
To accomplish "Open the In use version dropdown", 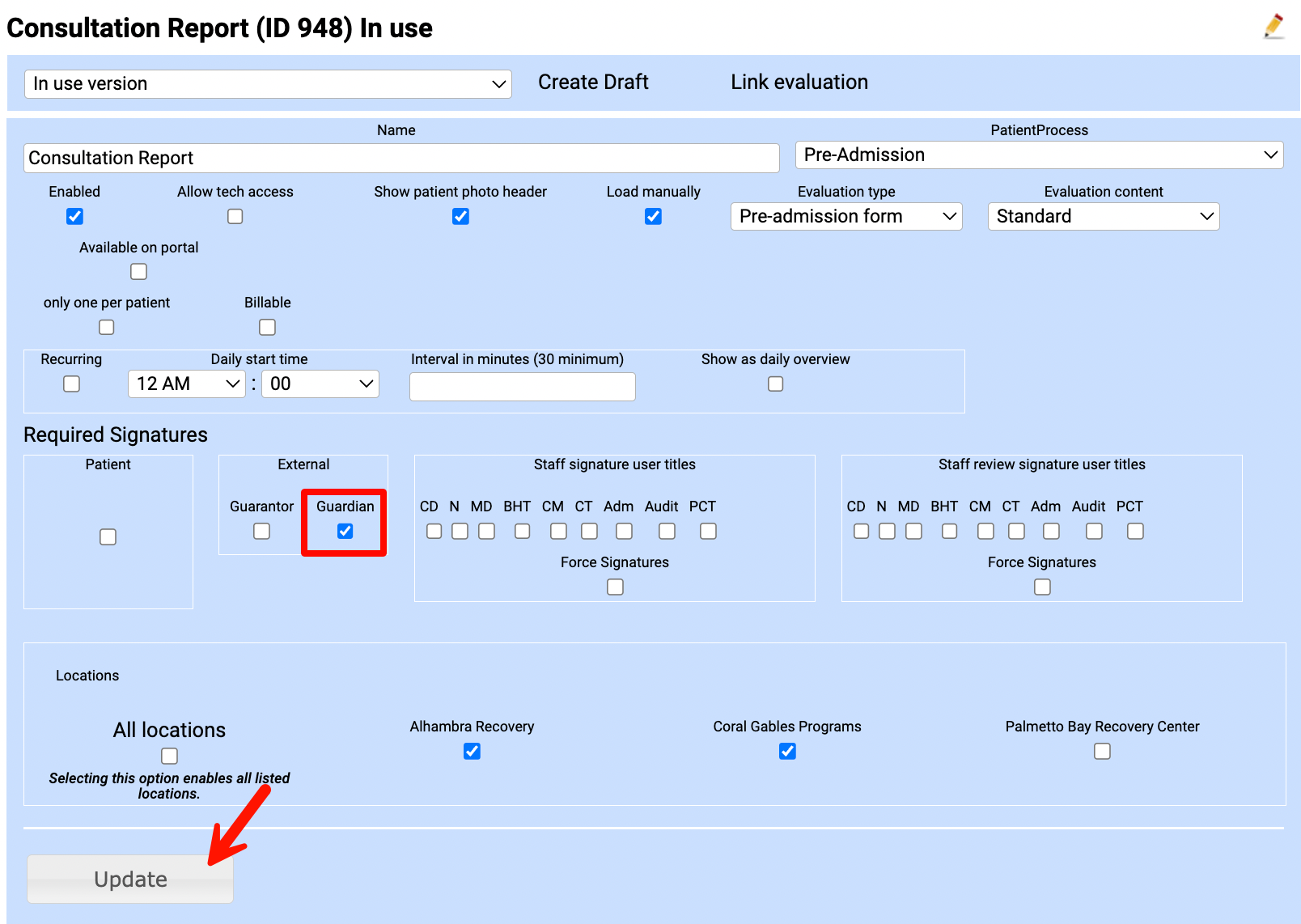I will [x=268, y=84].
